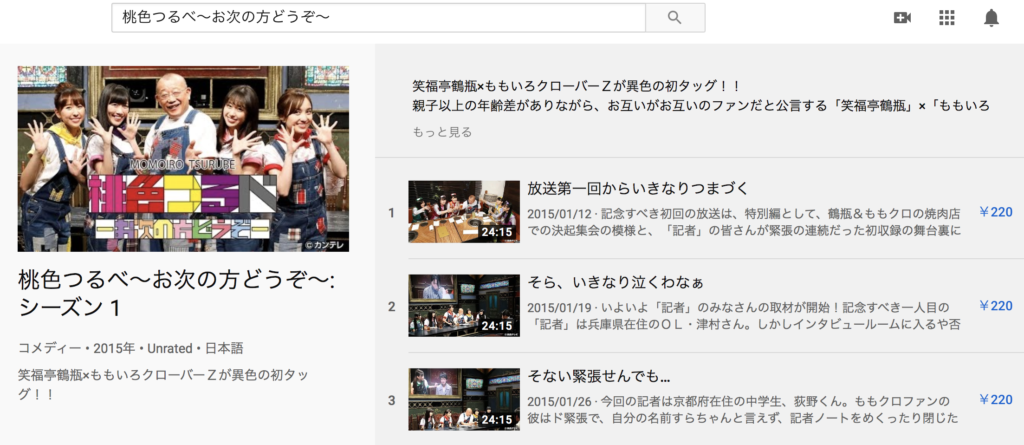The height and width of the screenshot is (445, 1024).
Task: Open the notifications bell
Action: 991,18
